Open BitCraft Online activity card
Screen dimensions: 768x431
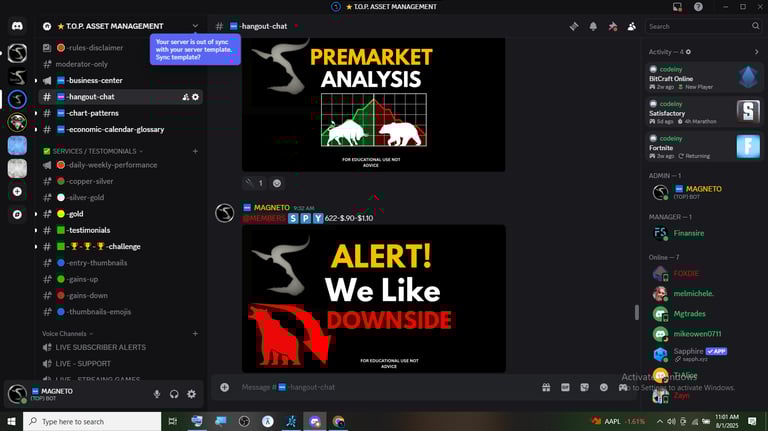click(x=704, y=77)
